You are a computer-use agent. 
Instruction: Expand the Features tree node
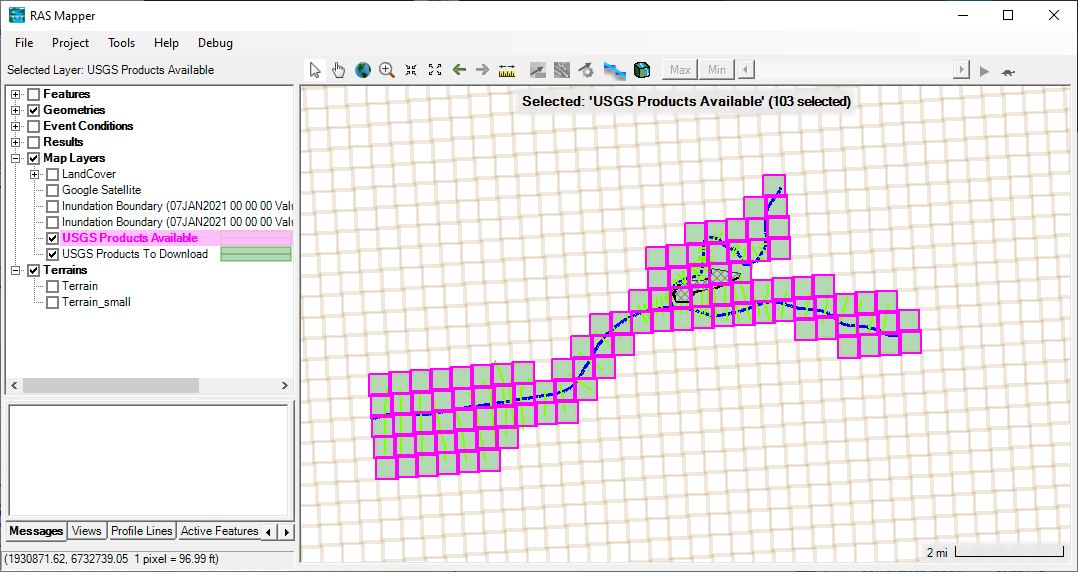[x=16, y=94]
